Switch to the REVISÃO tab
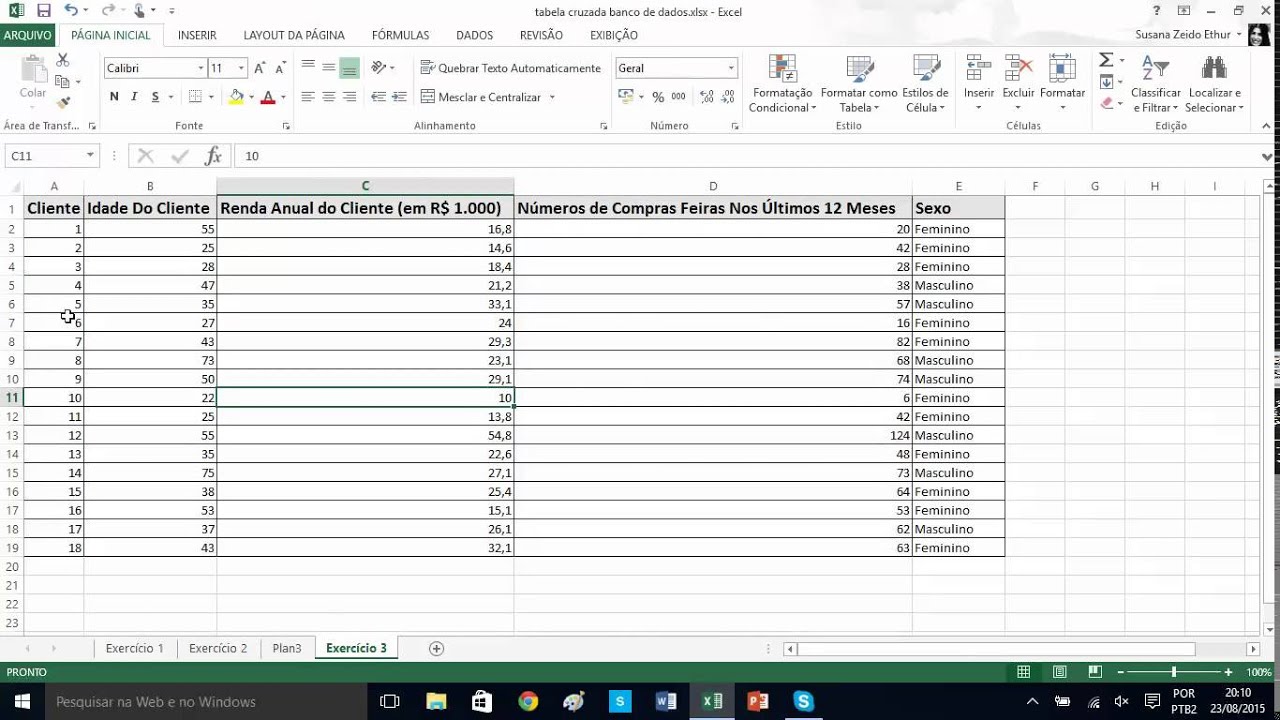The width and height of the screenshot is (1280, 720). click(x=541, y=35)
